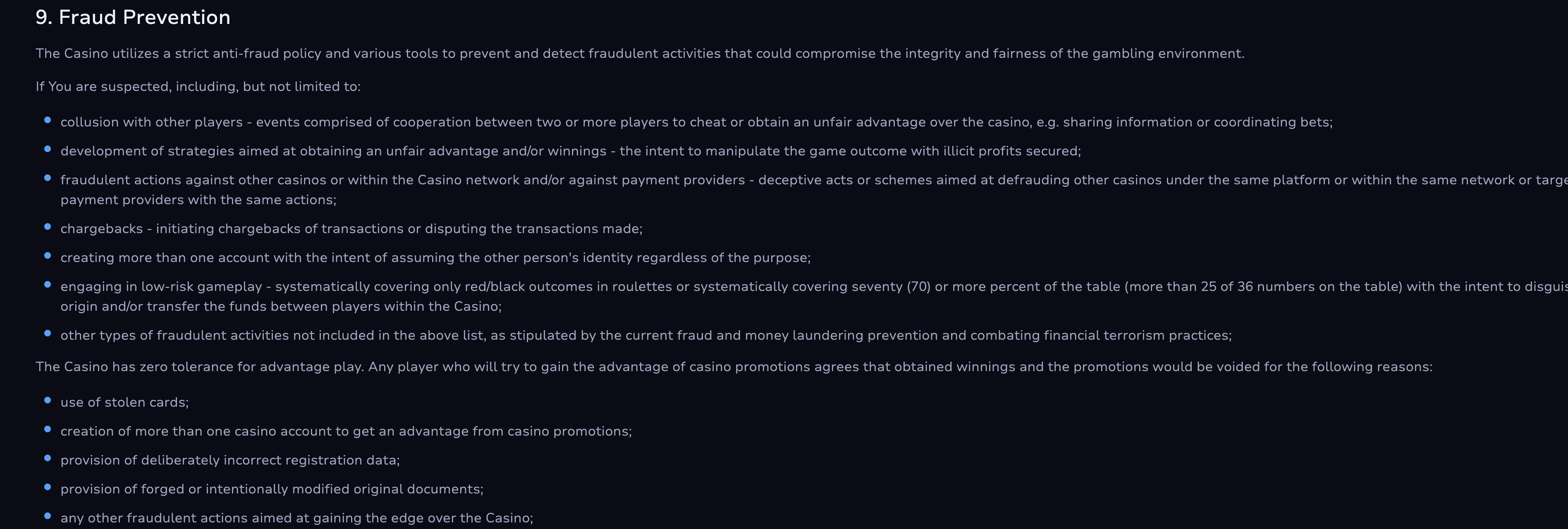Click 'provision of deliberately incorrect registration data' item
The height and width of the screenshot is (529, 1568).
point(230,460)
